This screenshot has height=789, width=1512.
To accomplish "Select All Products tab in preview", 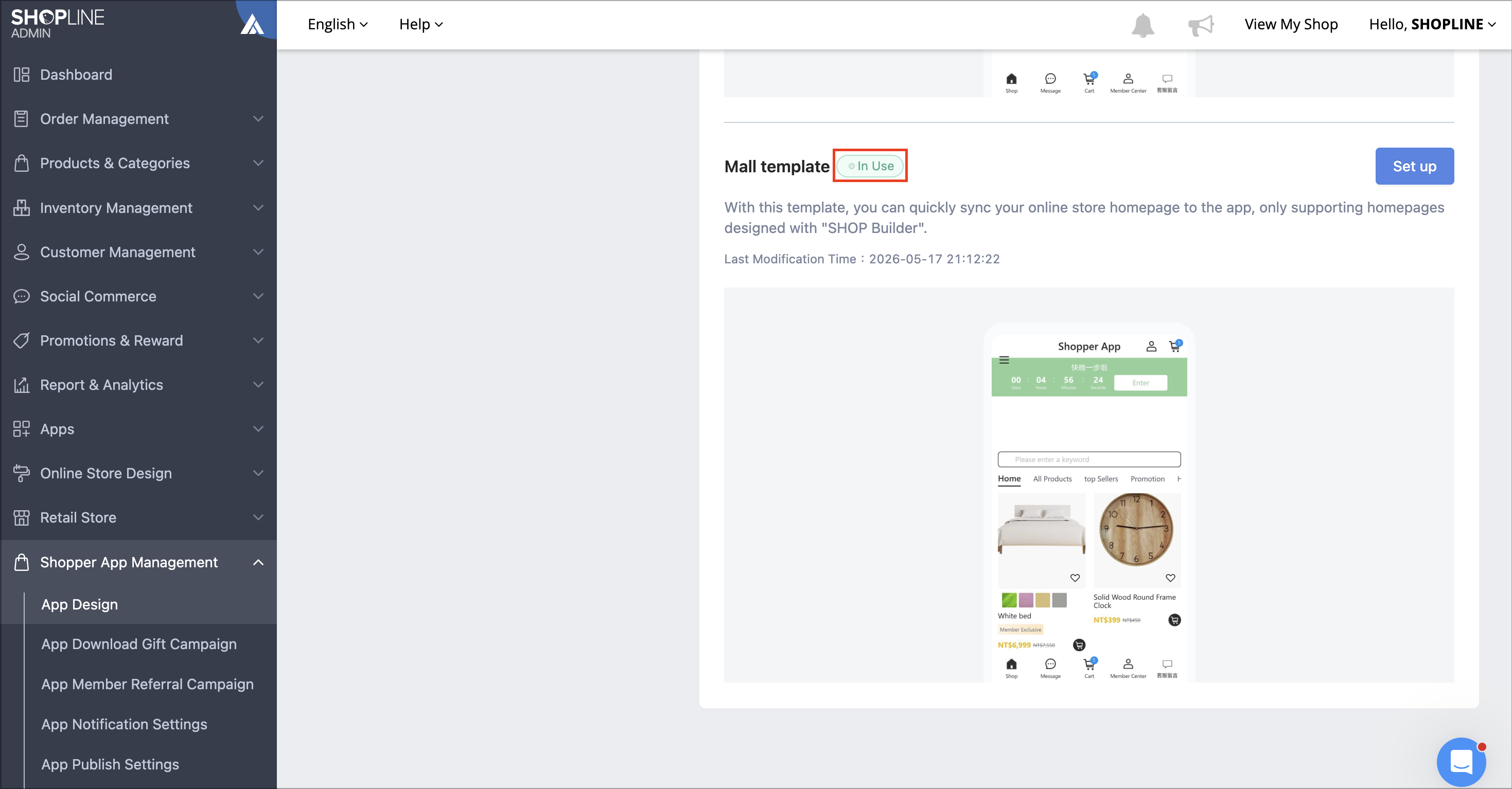I will (1052, 479).
